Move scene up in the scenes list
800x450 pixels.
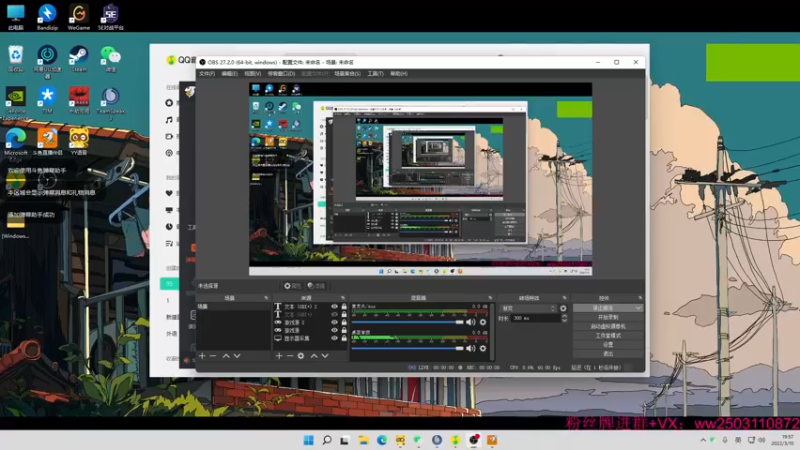pos(226,356)
